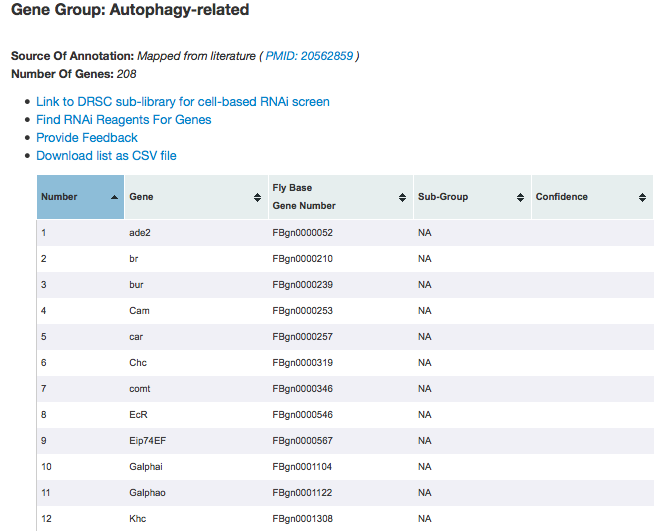Click sort arrows in Sub-Group column header
This screenshot has height=531, width=659.
pyautogui.click(x=520, y=197)
